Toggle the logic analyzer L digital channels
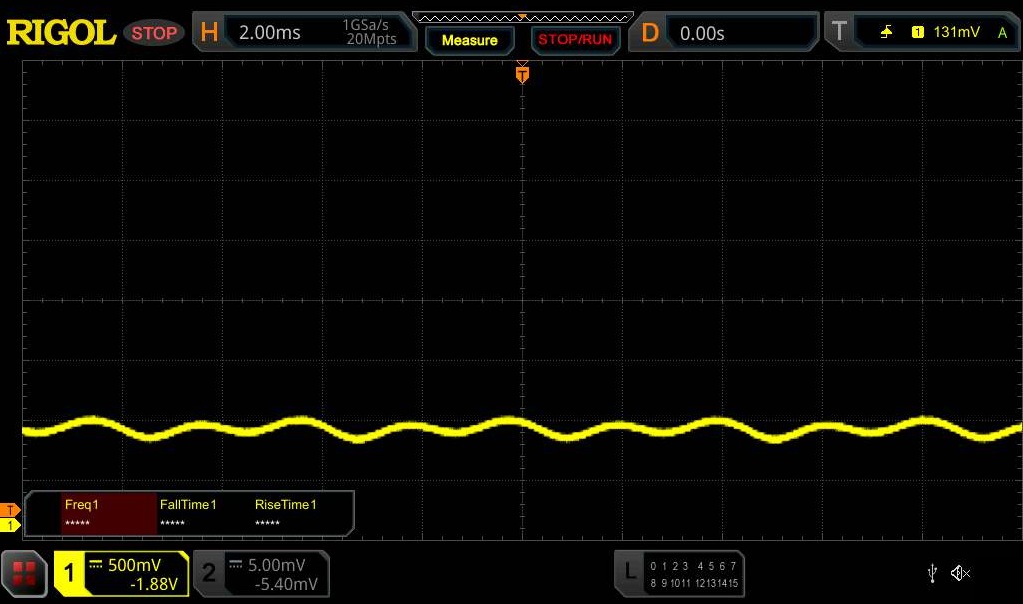 coord(679,573)
